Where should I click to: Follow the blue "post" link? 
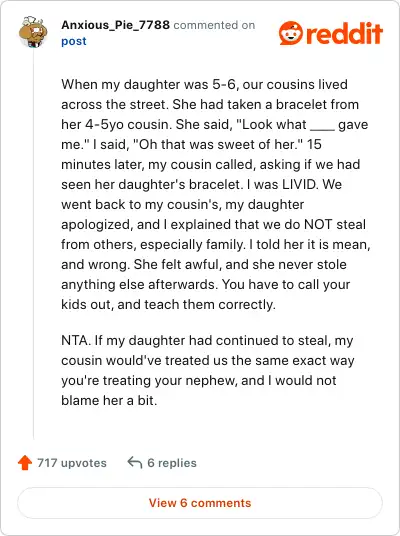click(74, 41)
